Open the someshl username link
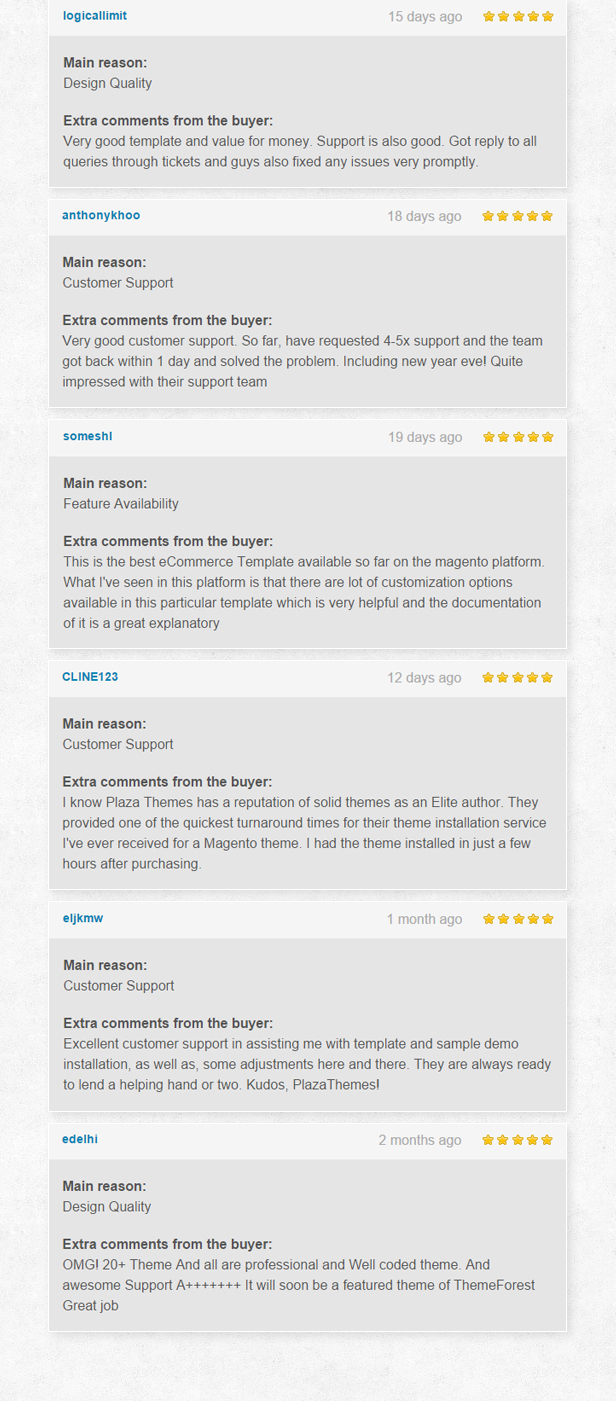This screenshot has height=1401, width=616. [89, 437]
